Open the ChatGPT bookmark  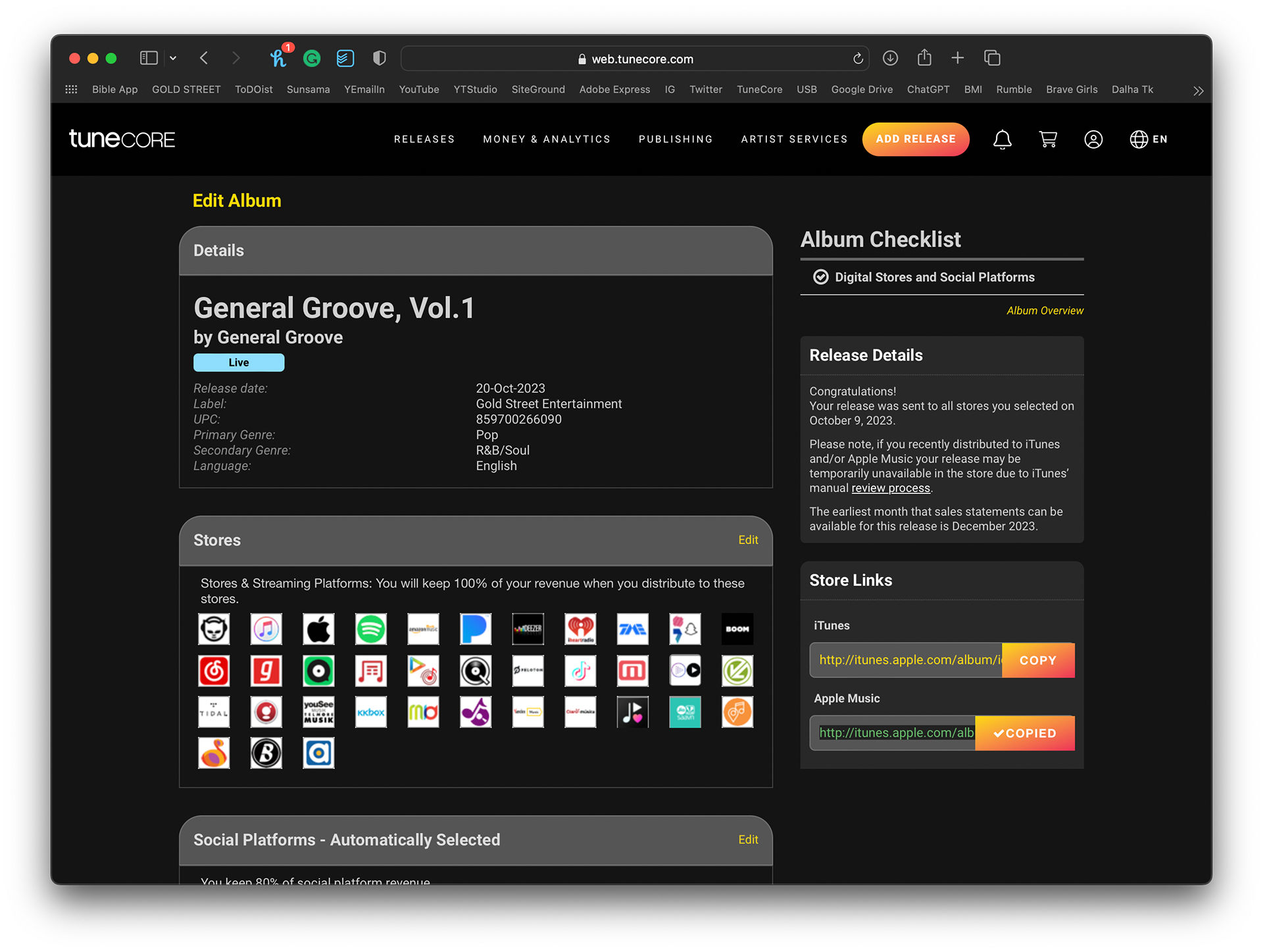click(x=928, y=89)
